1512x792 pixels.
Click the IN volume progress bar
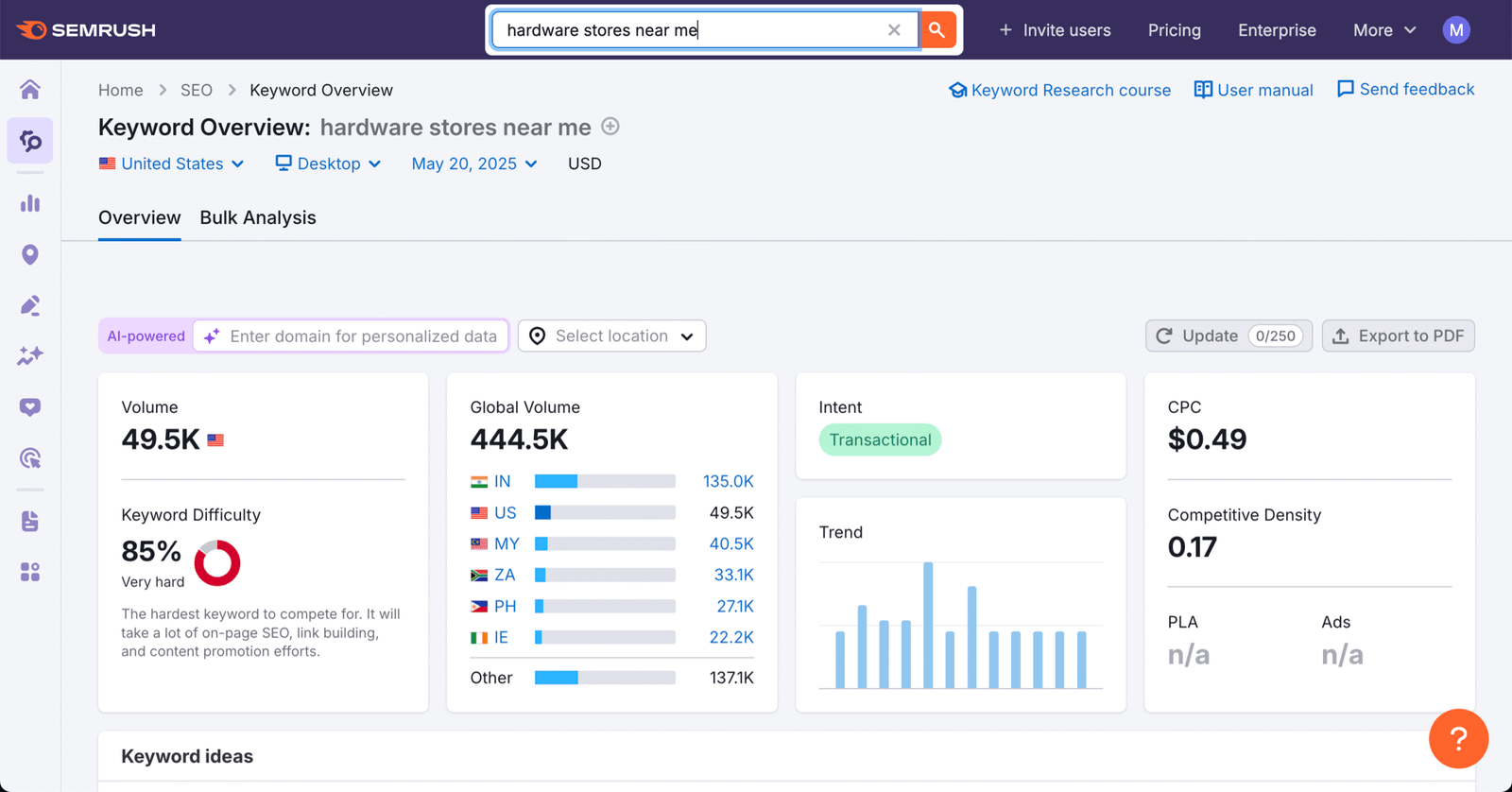[605, 481]
